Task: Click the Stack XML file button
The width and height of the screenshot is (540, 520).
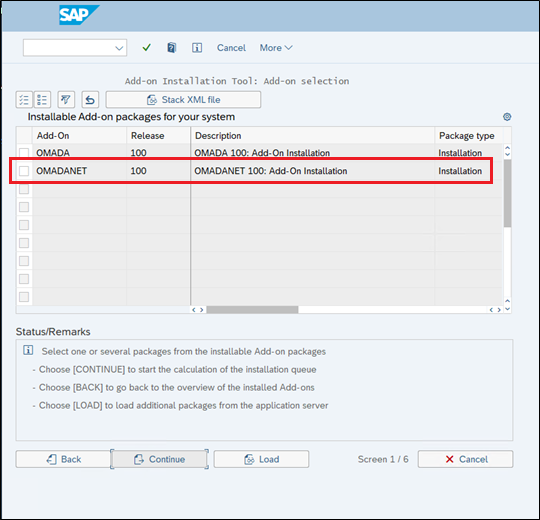Action: pos(183,100)
